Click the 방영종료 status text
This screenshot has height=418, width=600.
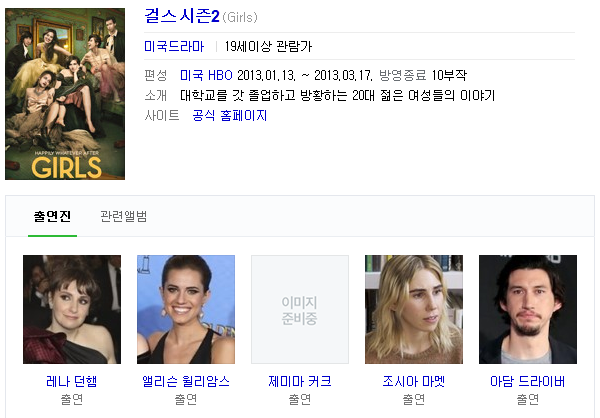403,75
